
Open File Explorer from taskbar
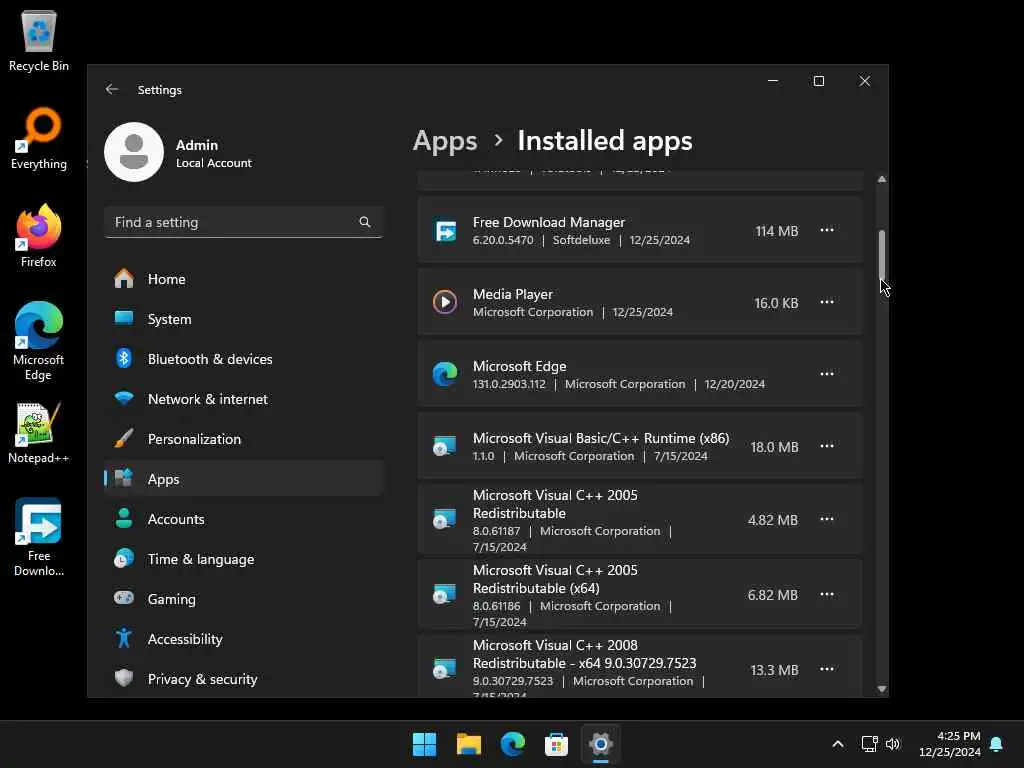click(469, 744)
